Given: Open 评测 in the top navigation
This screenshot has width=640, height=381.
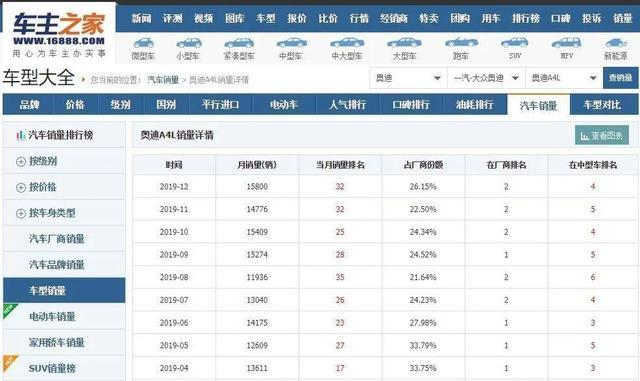Looking at the screenshot, I should pyautogui.click(x=172, y=18).
